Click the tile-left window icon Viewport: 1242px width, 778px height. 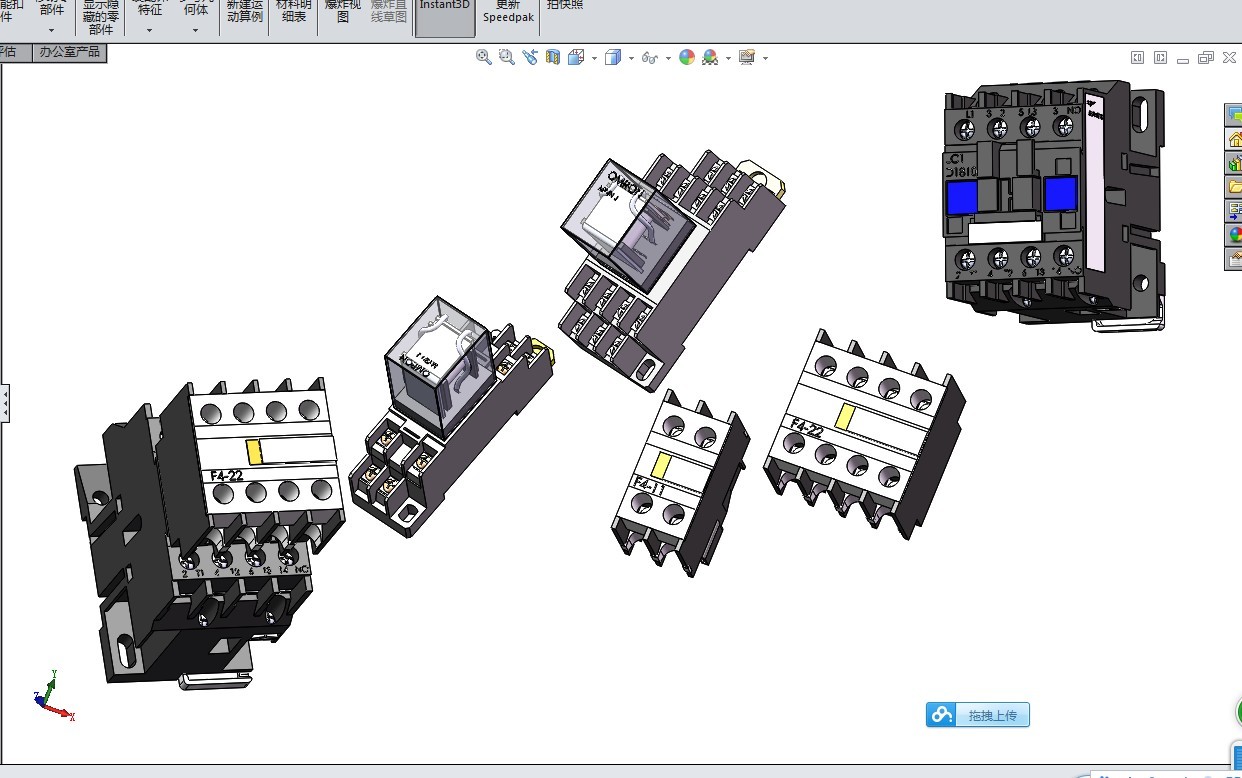point(1138,58)
